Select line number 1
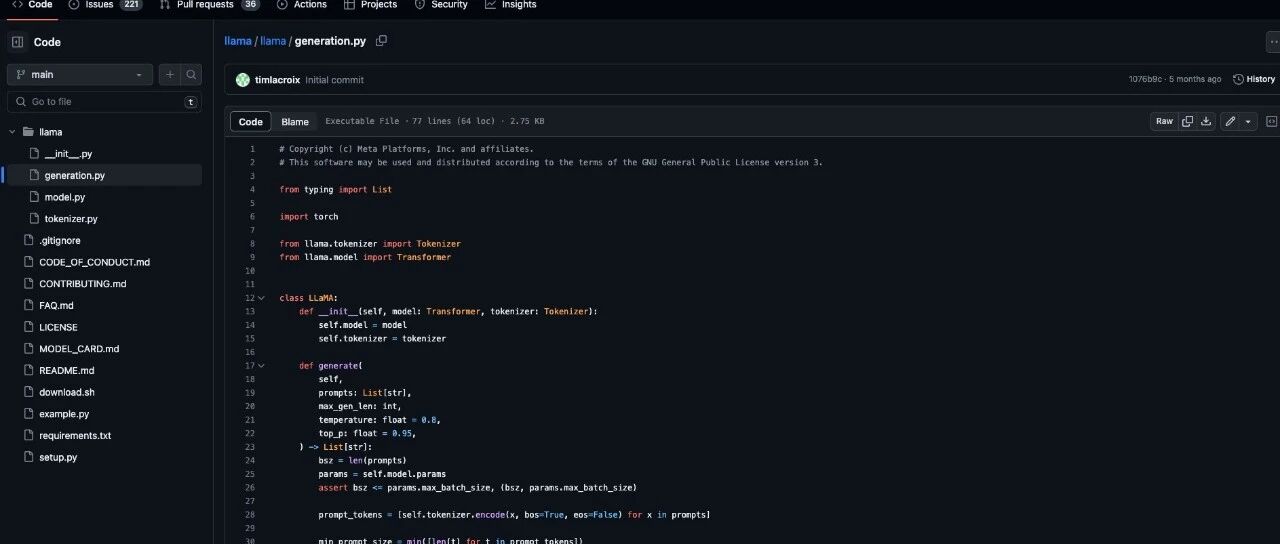Image resolution: width=1280 pixels, height=544 pixels. click(x=252, y=149)
